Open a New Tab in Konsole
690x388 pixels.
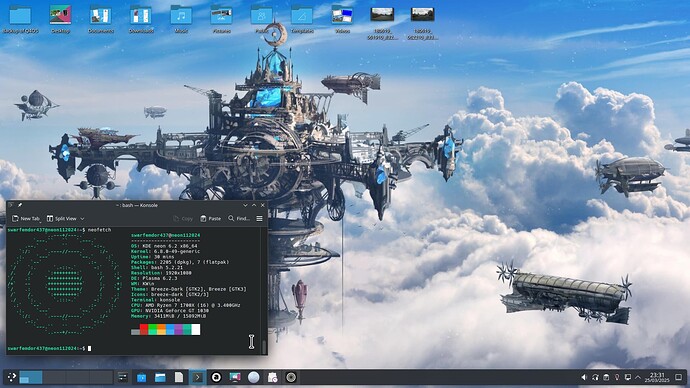(x=26, y=219)
